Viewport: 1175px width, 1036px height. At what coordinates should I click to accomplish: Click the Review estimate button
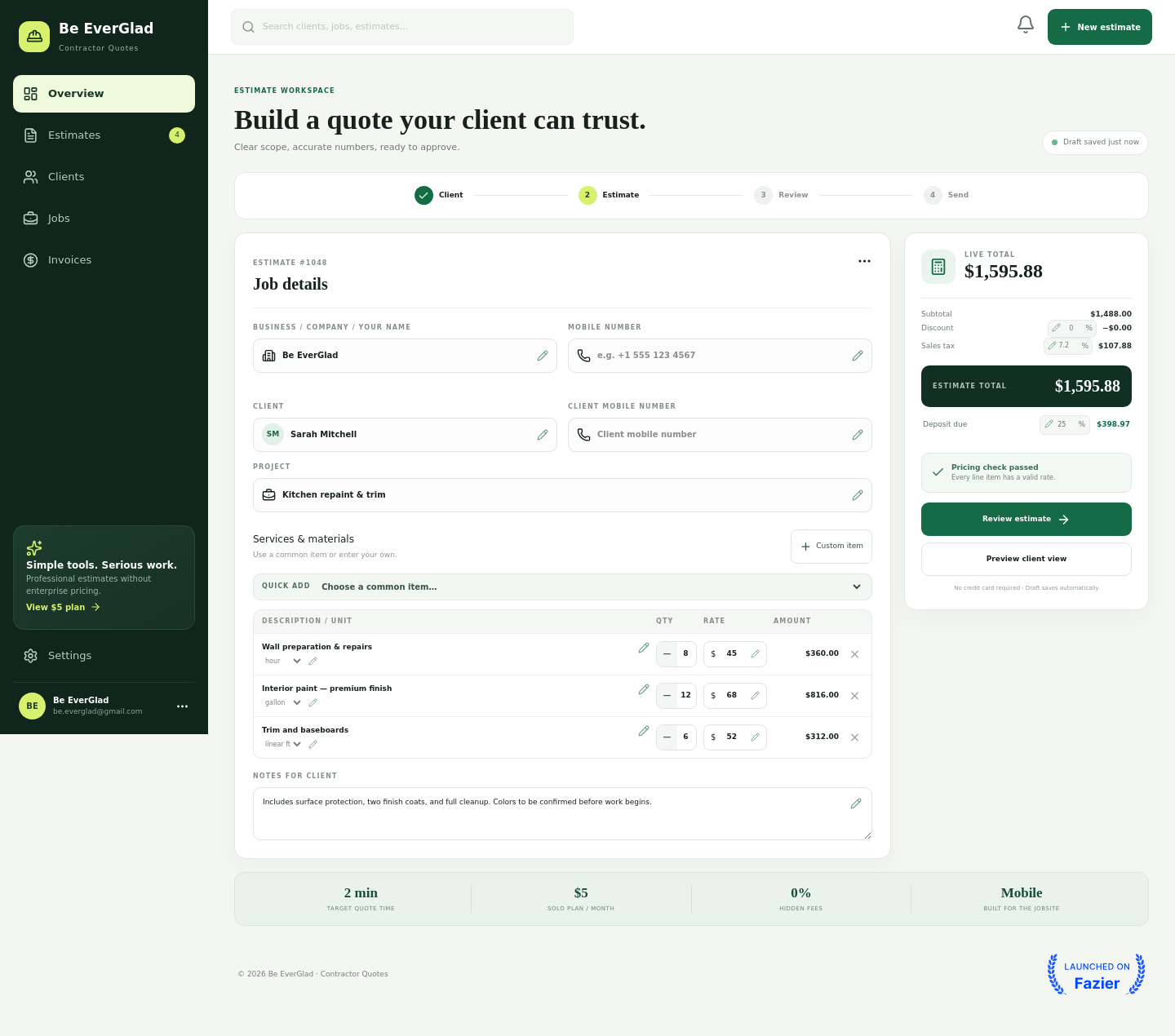[1026, 520]
